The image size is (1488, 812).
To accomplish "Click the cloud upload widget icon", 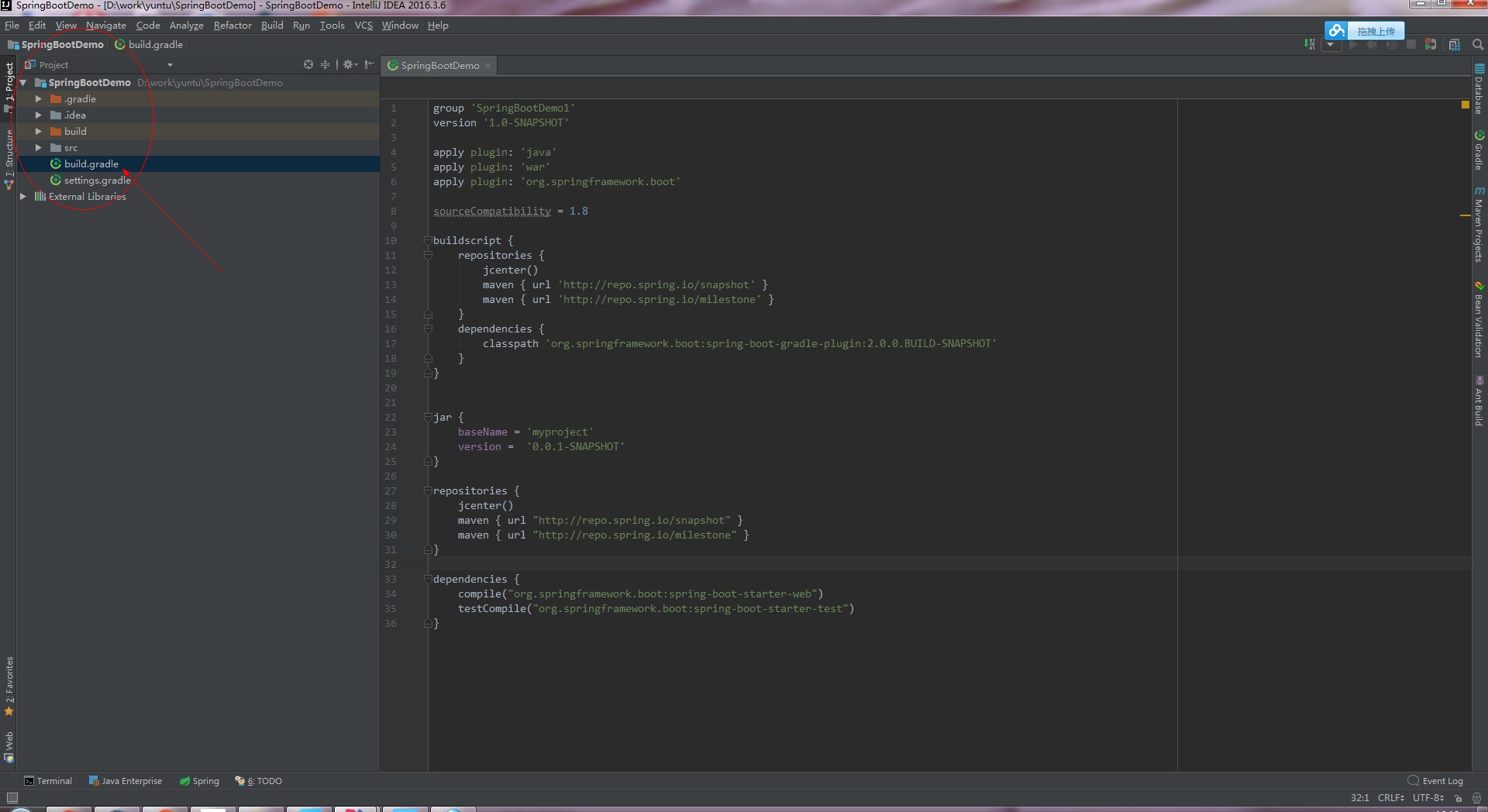I will pyautogui.click(x=1336, y=31).
